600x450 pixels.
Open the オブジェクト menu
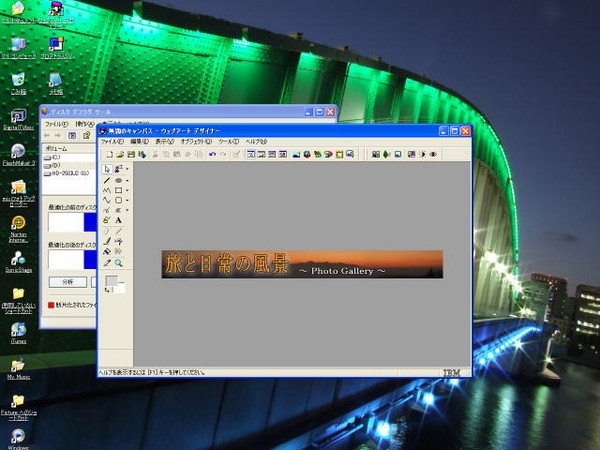[196, 142]
